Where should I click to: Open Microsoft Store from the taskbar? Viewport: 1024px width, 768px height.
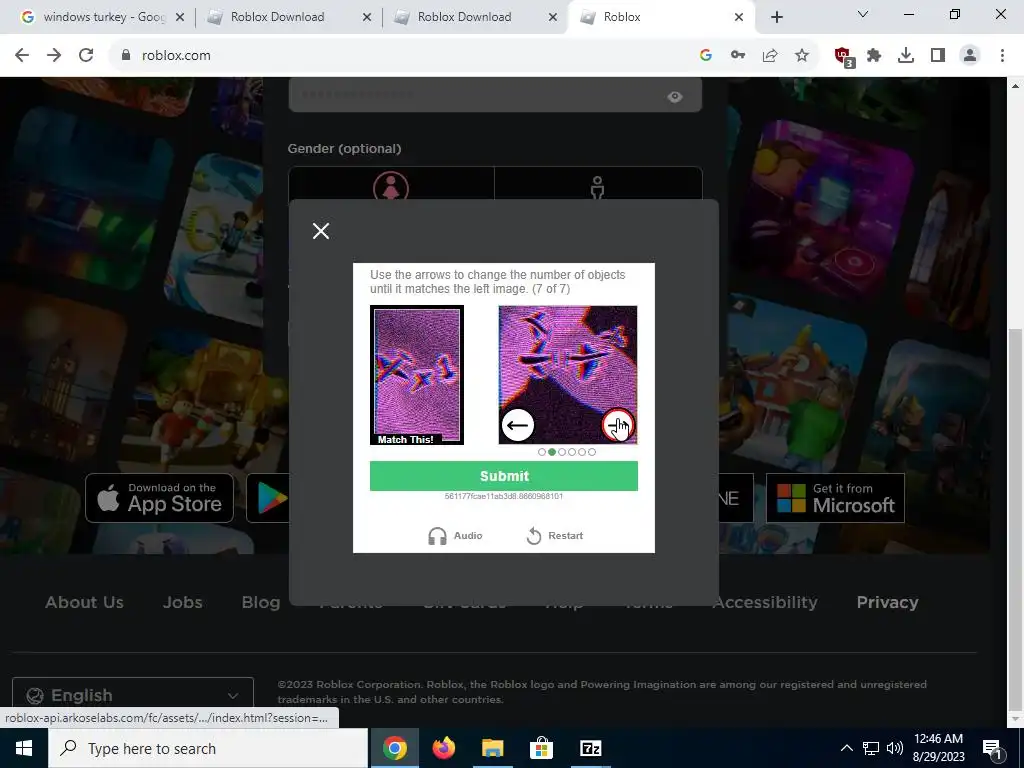point(541,748)
